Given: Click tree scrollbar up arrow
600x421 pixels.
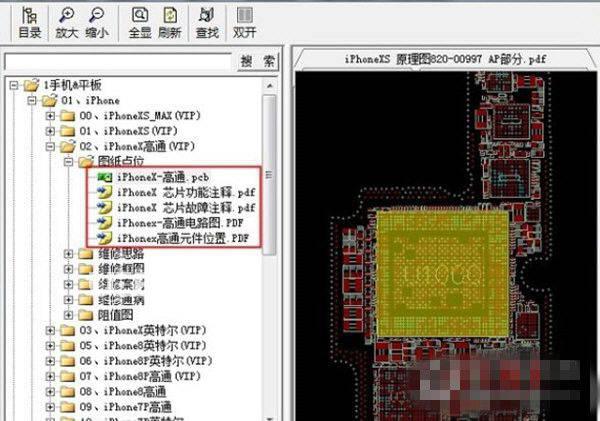Looking at the screenshot, I should click(x=269, y=86).
